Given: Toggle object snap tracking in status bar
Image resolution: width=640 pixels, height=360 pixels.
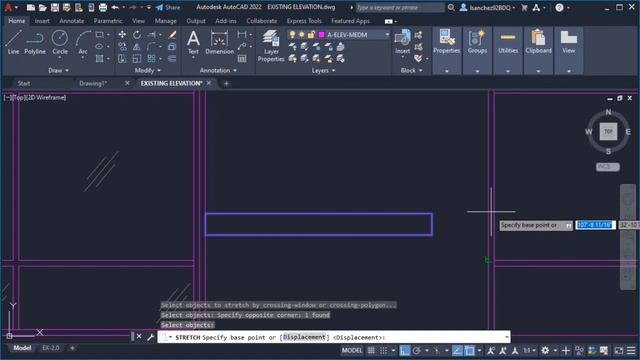Looking at the screenshot, I should tap(457, 350).
